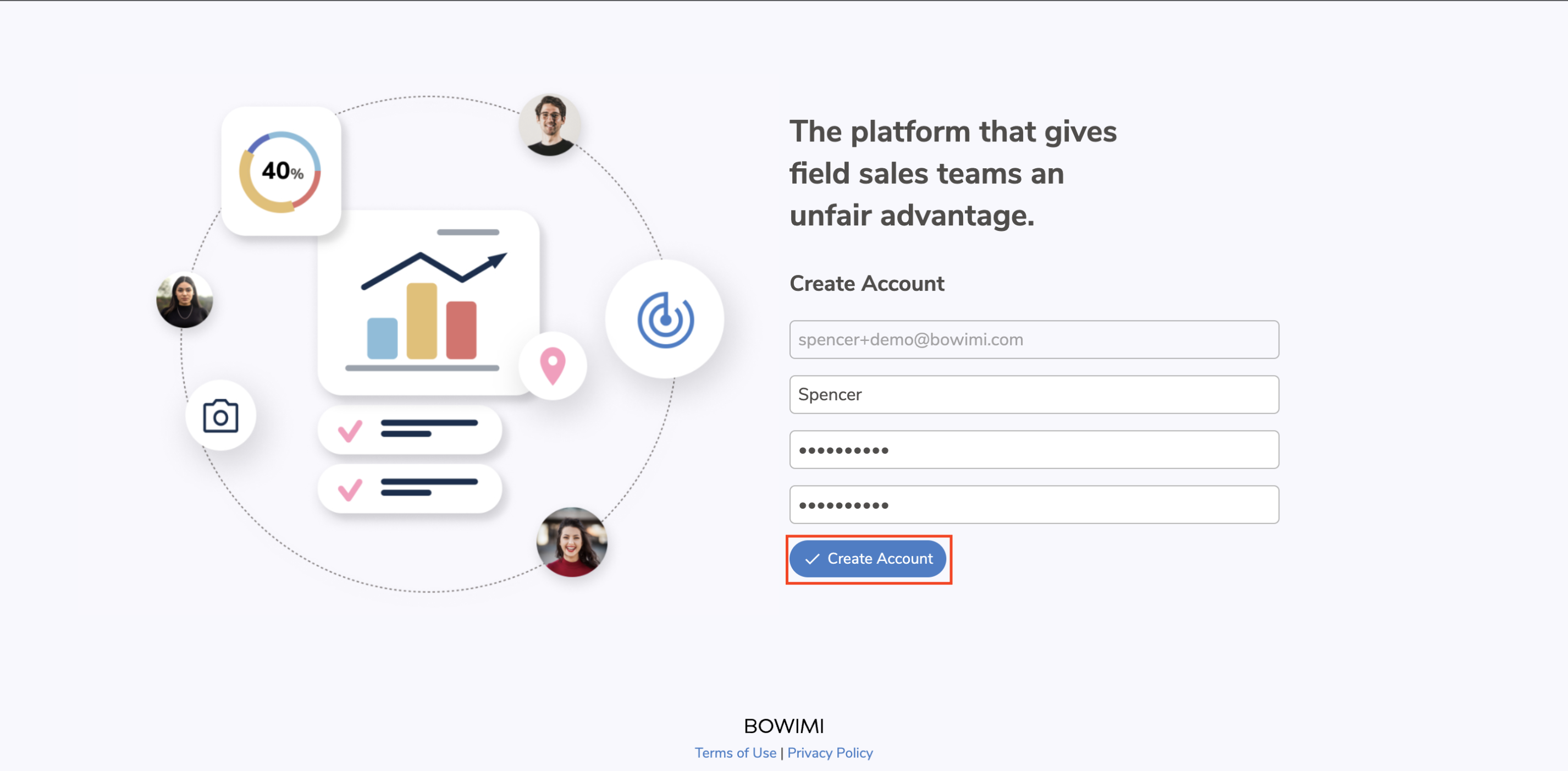This screenshot has width=1568, height=771.
Task: Click the lower pink checkmark list item
Action: [410, 488]
